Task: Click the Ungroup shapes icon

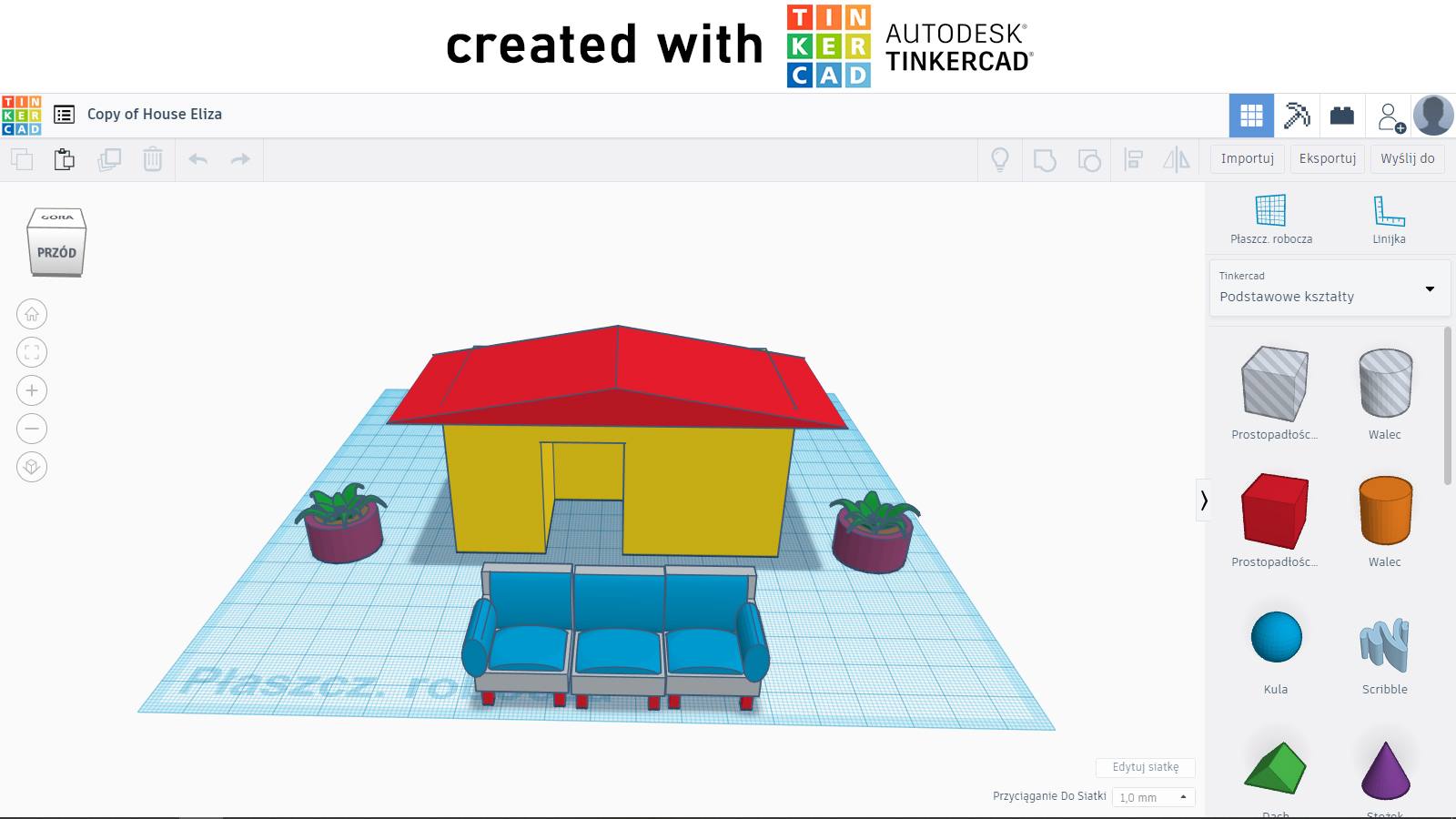Action: pos(1089,160)
